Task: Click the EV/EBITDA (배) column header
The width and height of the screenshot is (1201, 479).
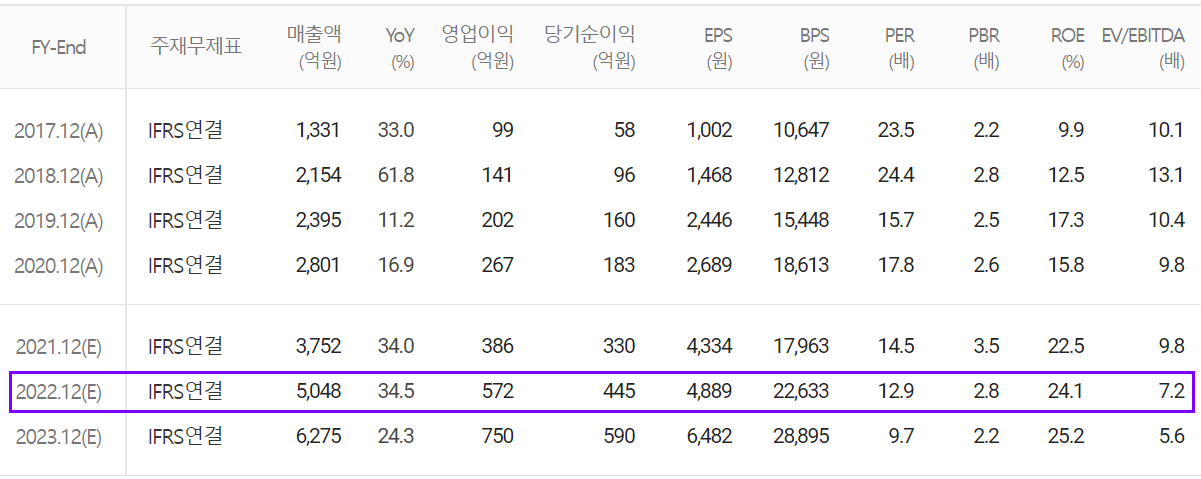Action: tap(1142, 47)
